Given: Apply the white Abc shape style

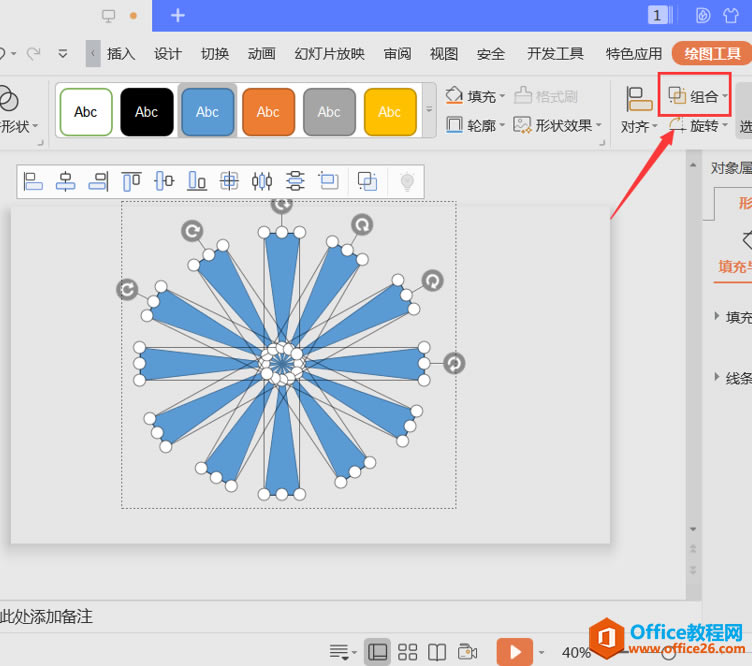Looking at the screenshot, I should [86, 112].
